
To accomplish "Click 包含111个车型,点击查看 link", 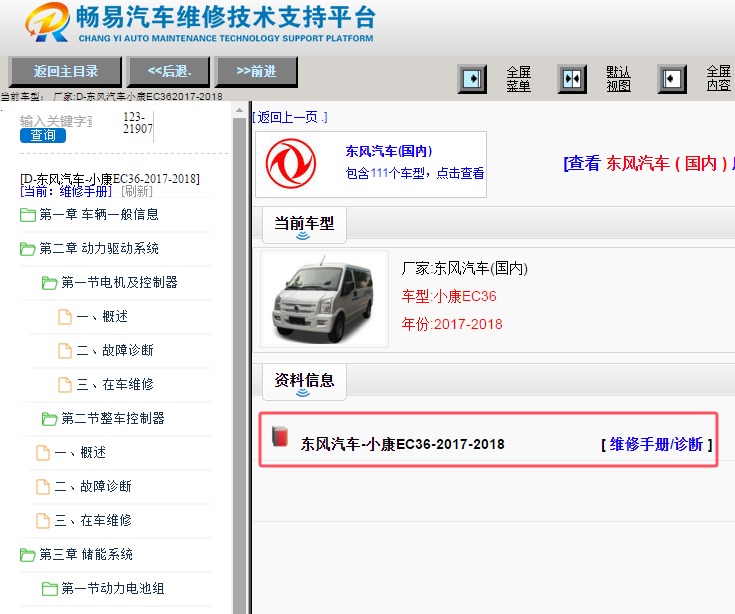I will pyautogui.click(x=415, y=173).
